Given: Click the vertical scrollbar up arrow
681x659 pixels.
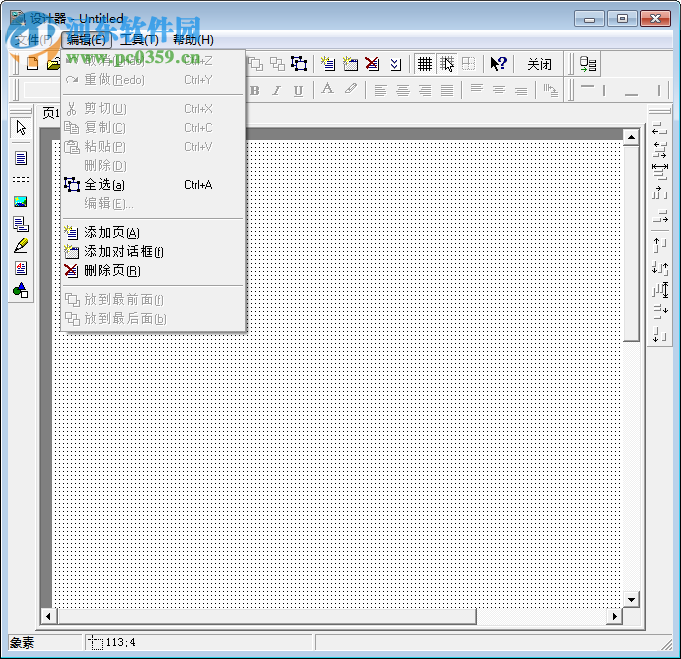Looking at the screenshot, I should click(x=631, y=138).
